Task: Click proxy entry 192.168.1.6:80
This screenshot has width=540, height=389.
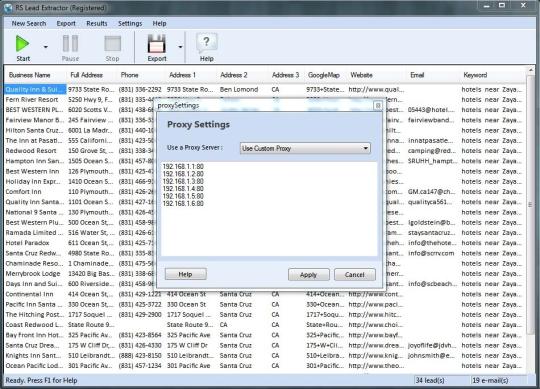Action: point(183,203)
